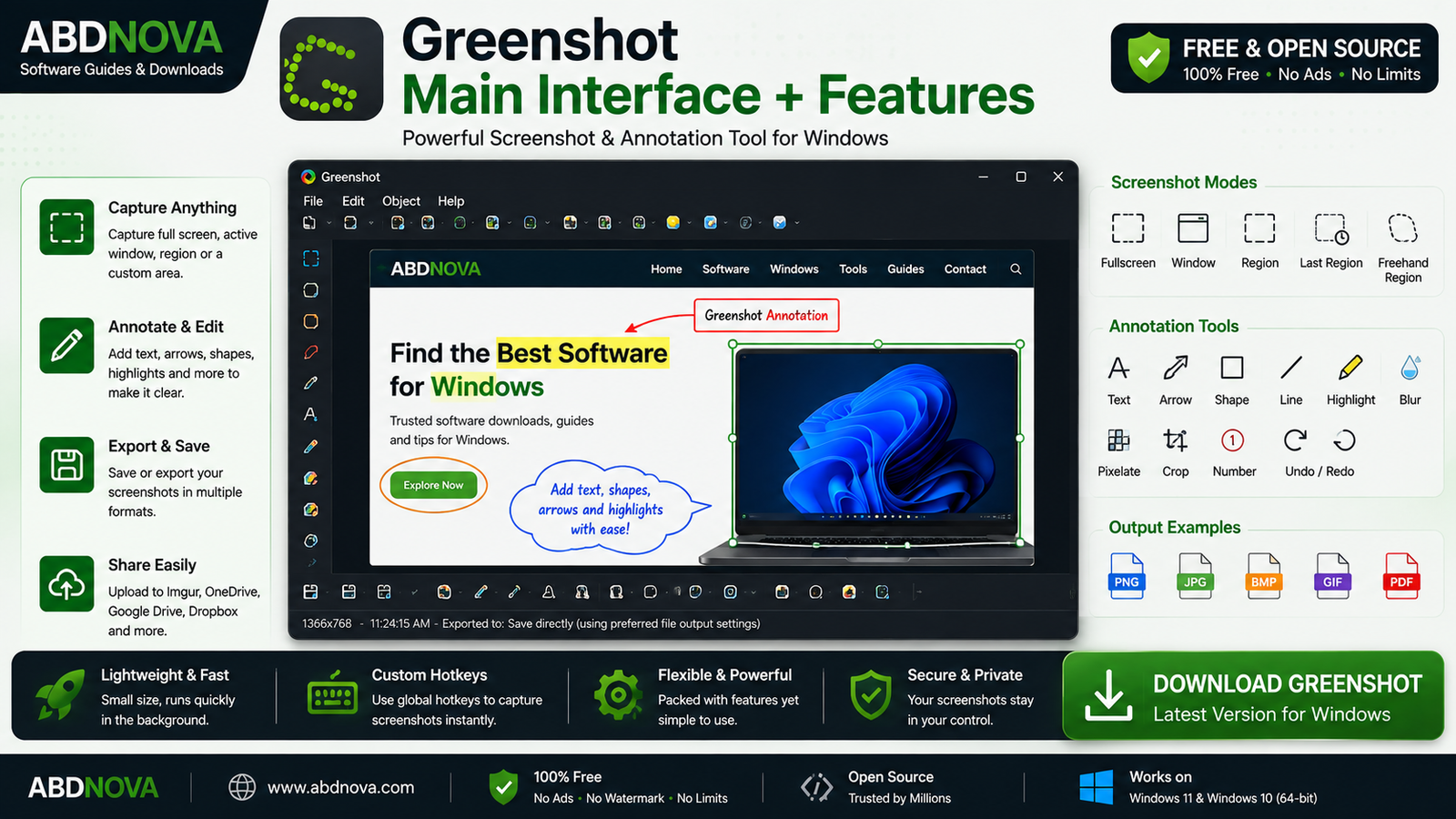
Task: Click the Windows logo beside Works on
Action: point(1097,787)
